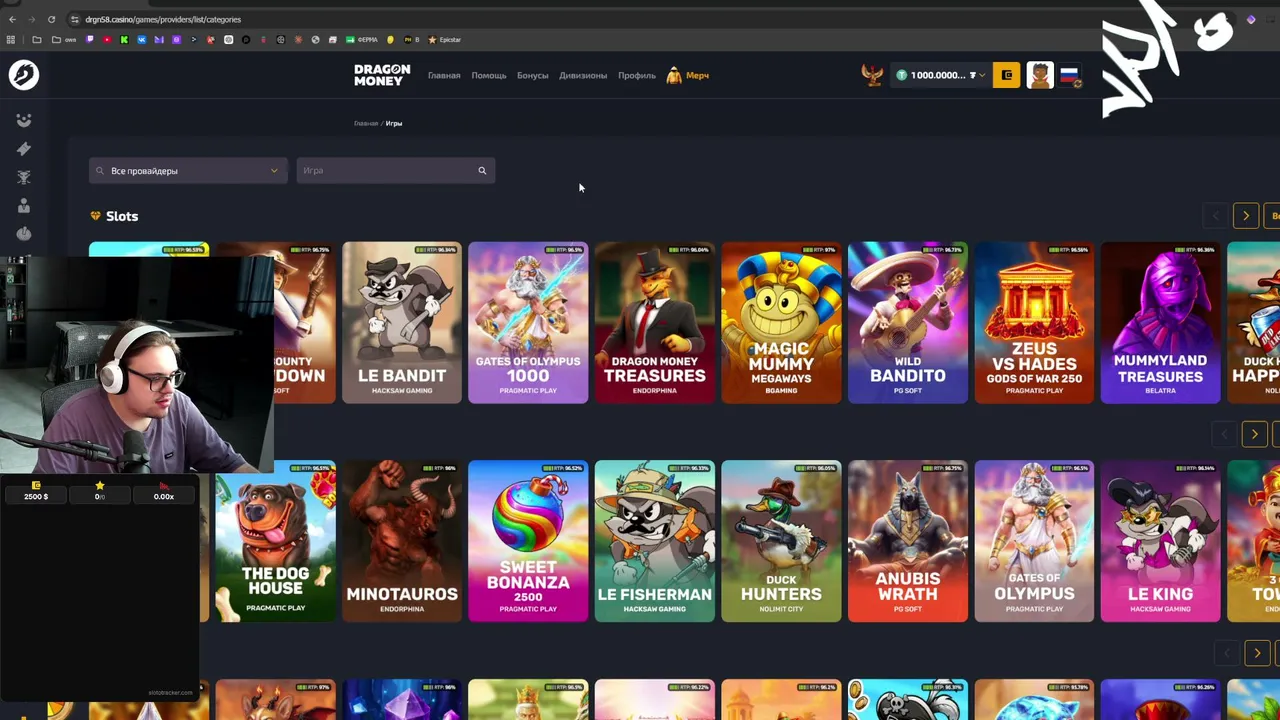
Task: Expand the balance currency dropdown
Action: (x=982, y=75)
